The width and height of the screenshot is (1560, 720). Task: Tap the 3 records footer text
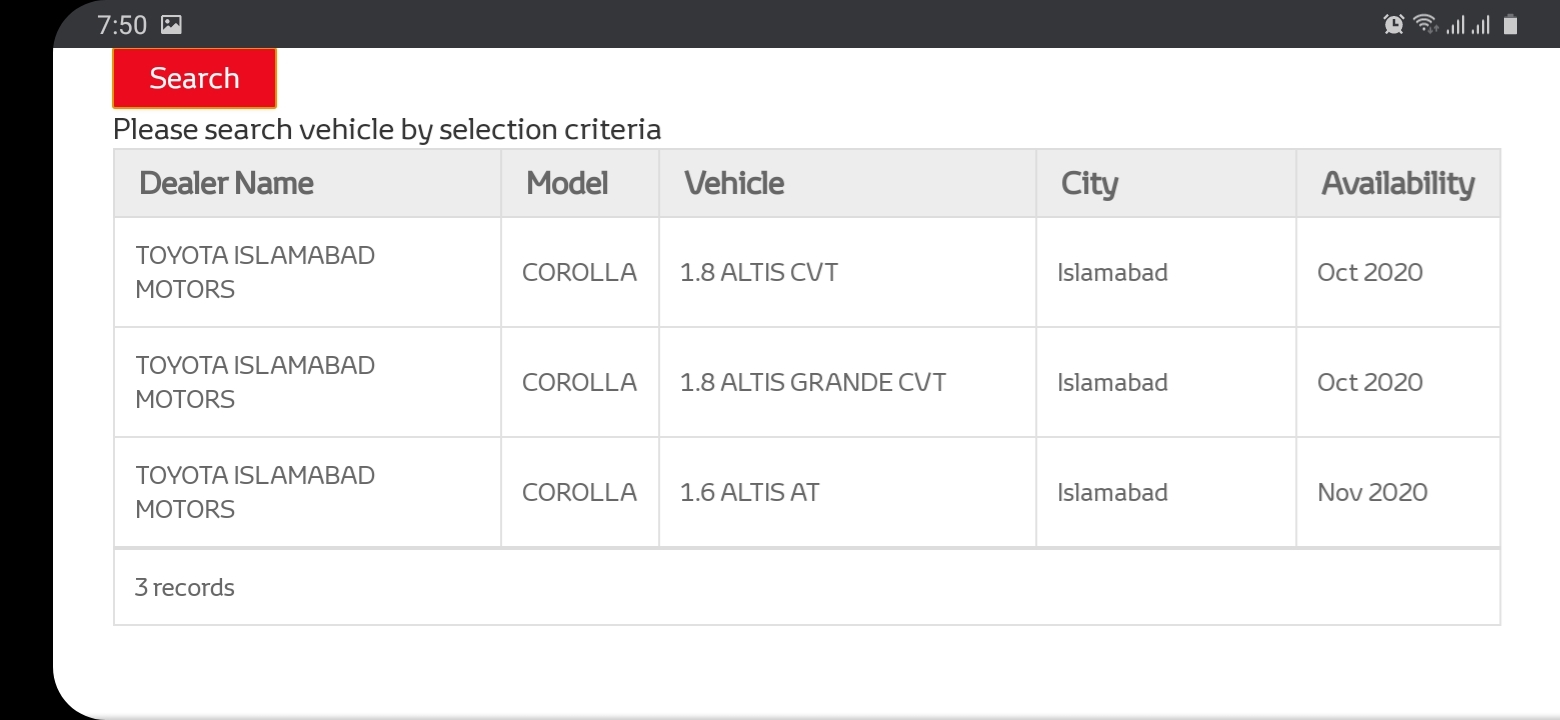click(x=185, y=587)
